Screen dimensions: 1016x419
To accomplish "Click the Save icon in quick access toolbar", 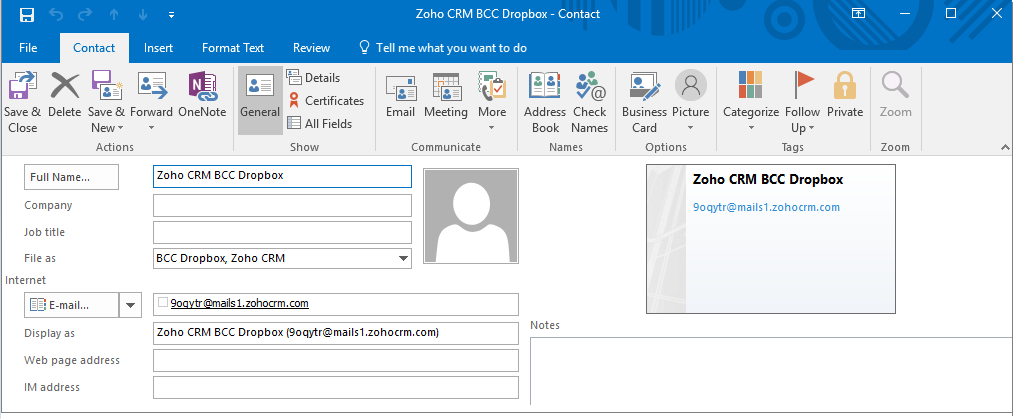I will point(27,14).
